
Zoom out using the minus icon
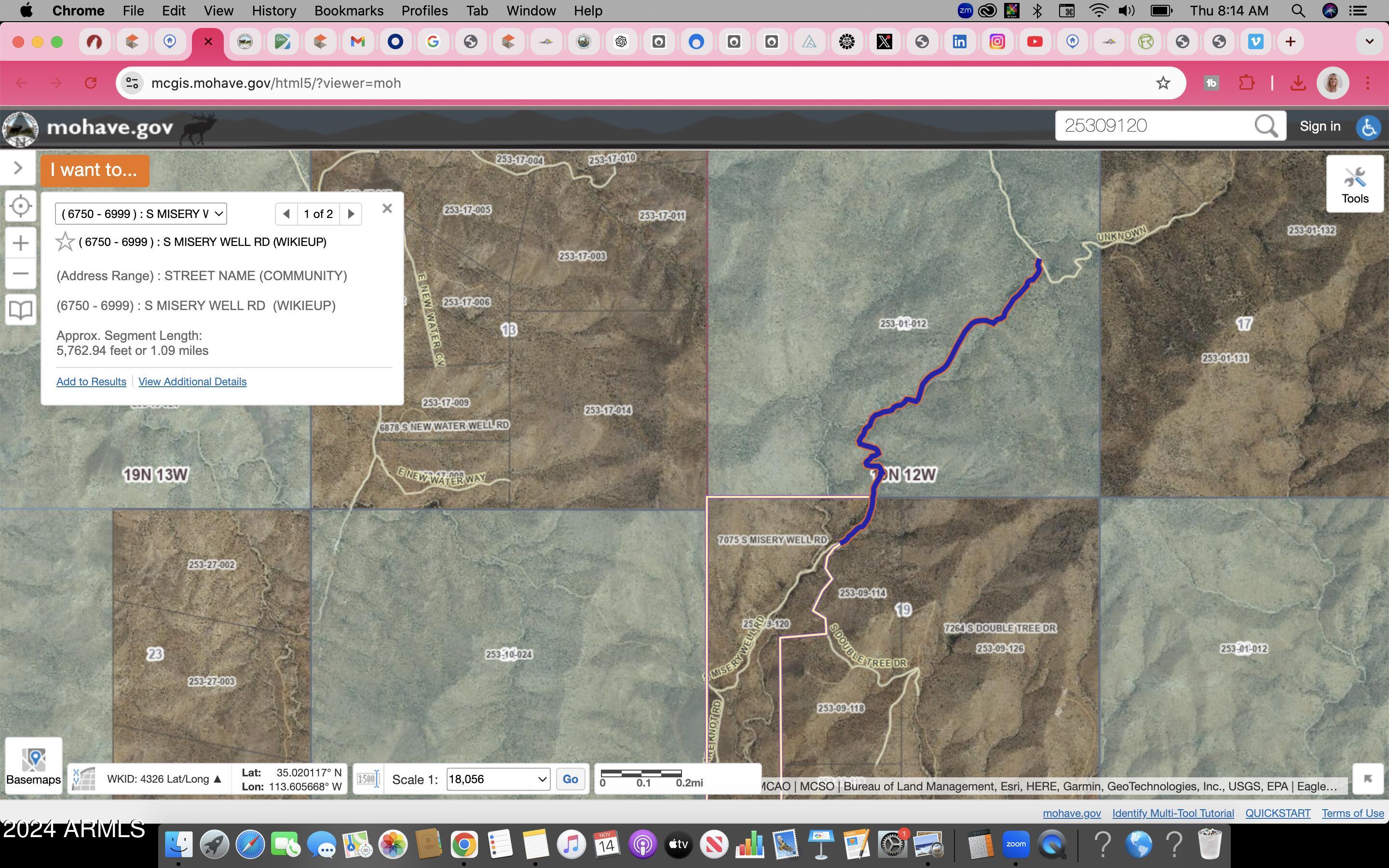click(21, 273)
